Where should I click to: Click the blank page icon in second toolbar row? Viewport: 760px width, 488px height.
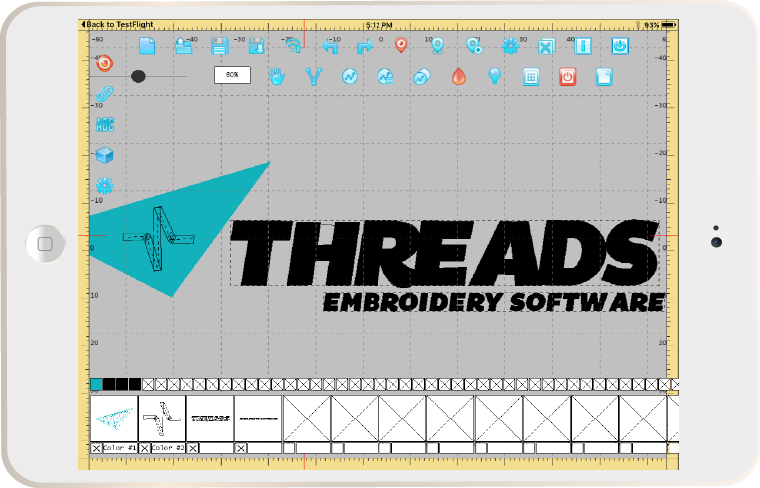coord(604,77)
